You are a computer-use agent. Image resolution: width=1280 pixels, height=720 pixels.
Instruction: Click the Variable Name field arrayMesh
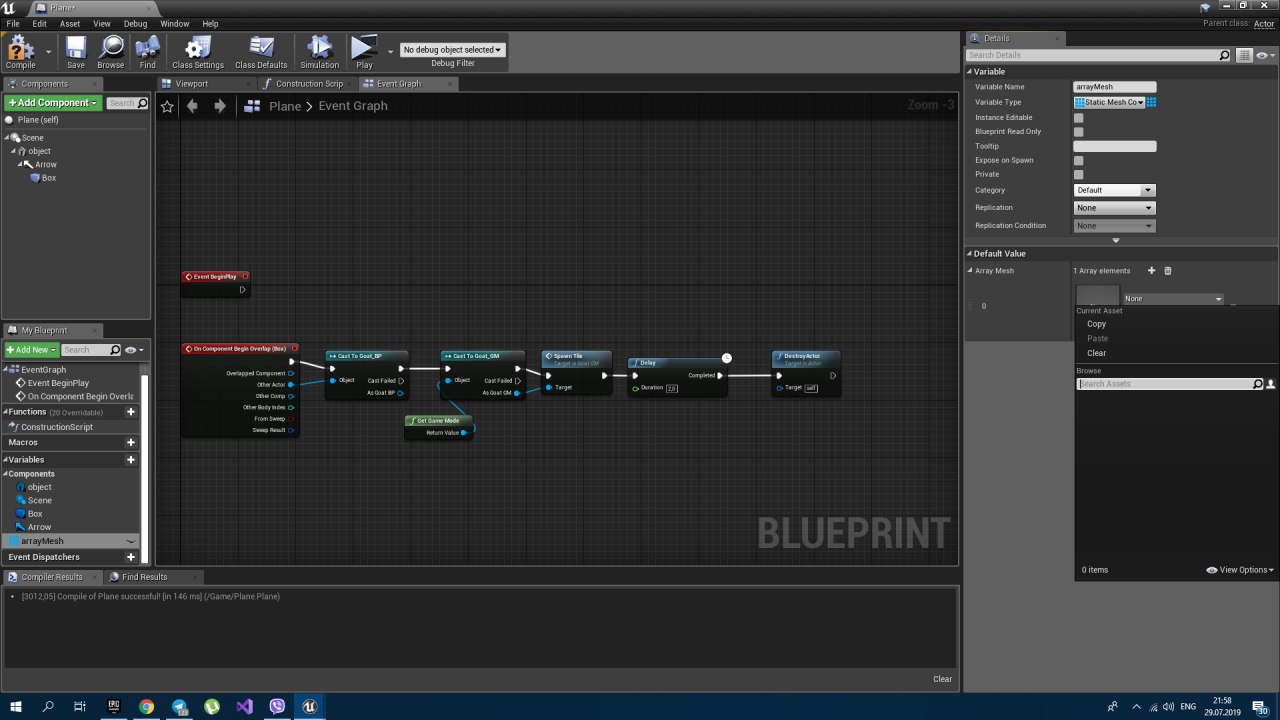click(1114, 87)
